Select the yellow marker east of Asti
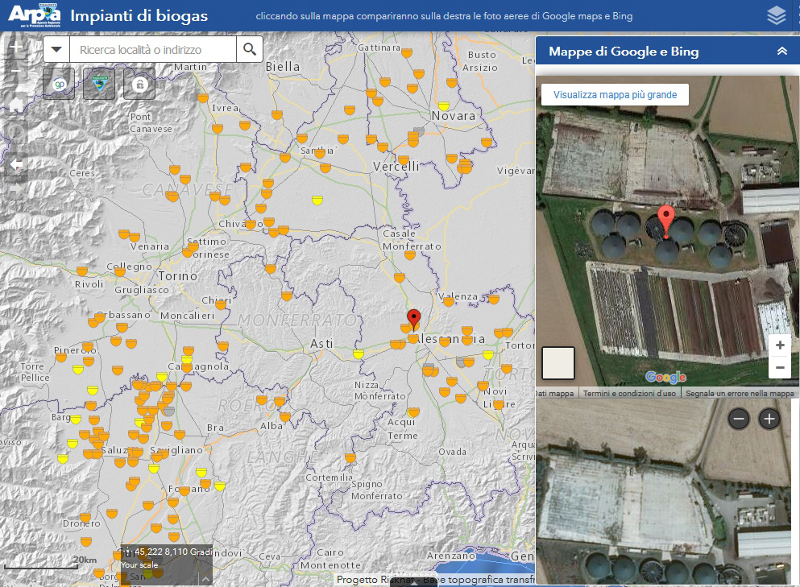The height and width of the screenshot is (587, 800). (359, 354)
